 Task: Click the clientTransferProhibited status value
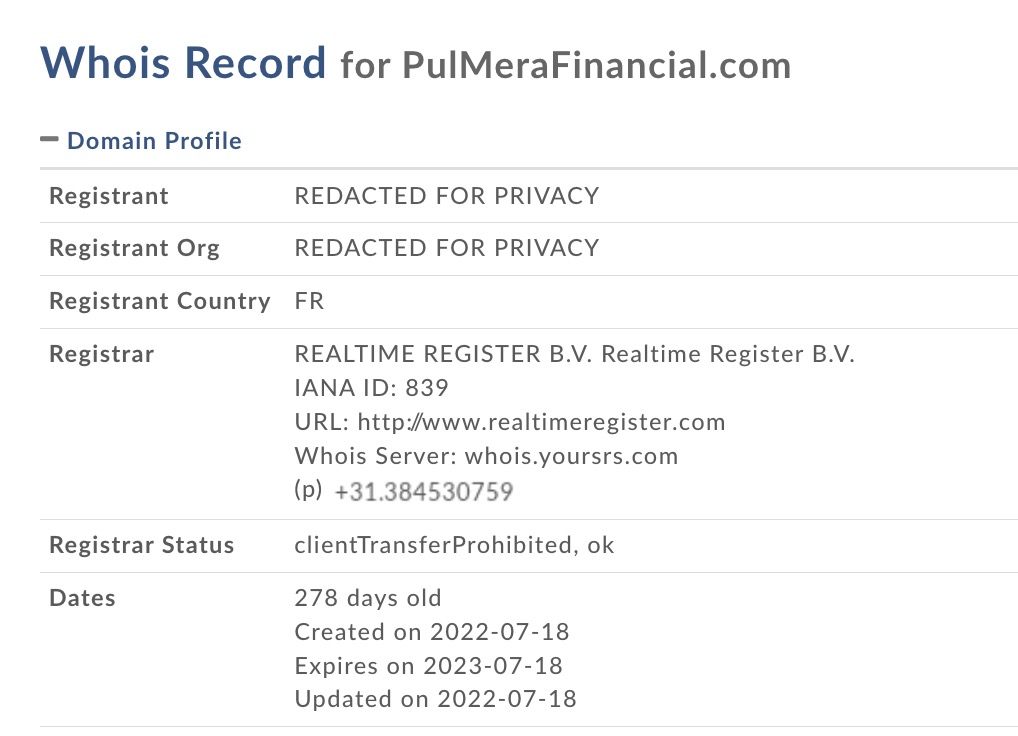434,545
